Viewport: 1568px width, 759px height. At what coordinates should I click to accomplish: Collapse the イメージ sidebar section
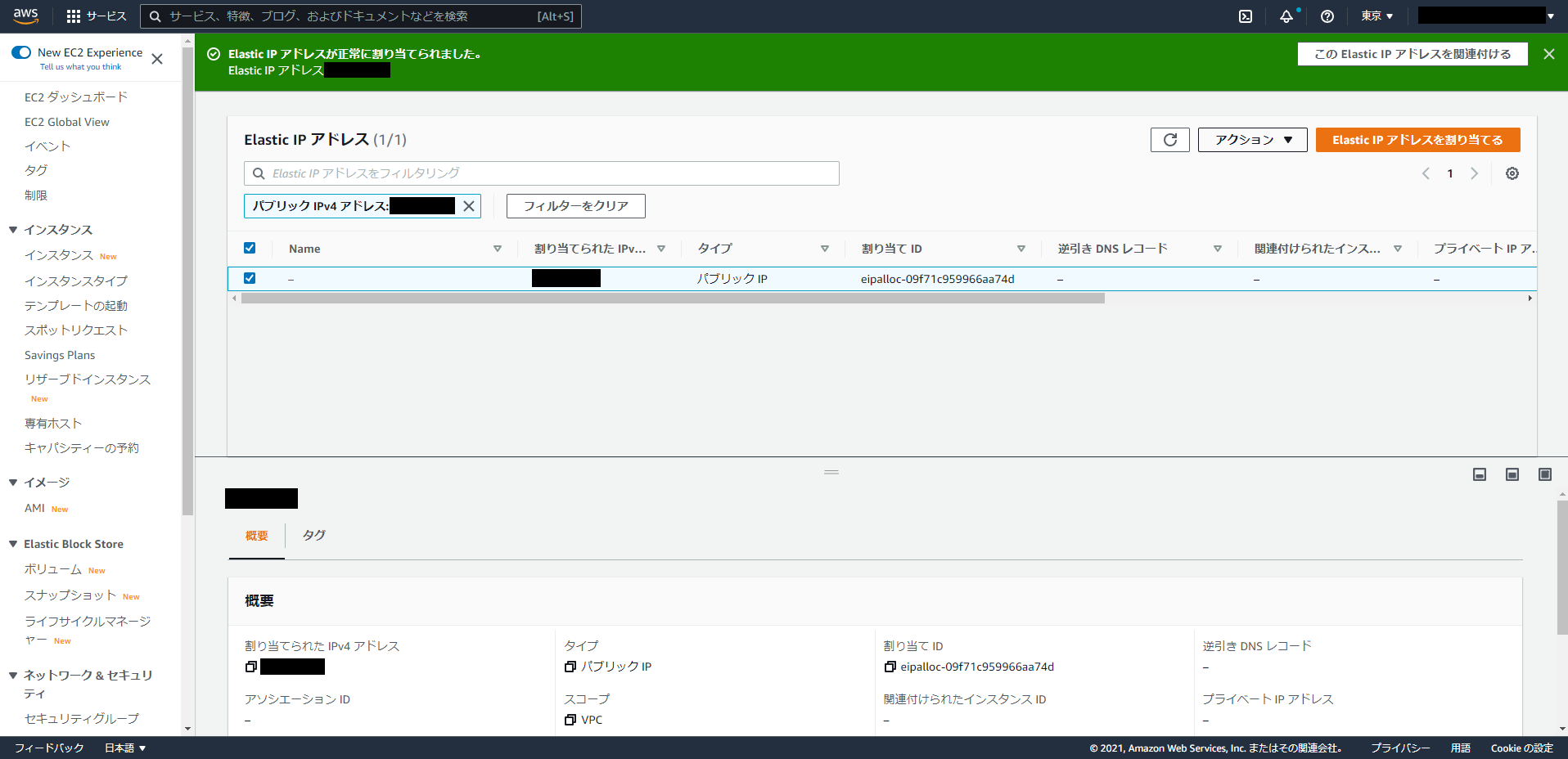[13, 483]
